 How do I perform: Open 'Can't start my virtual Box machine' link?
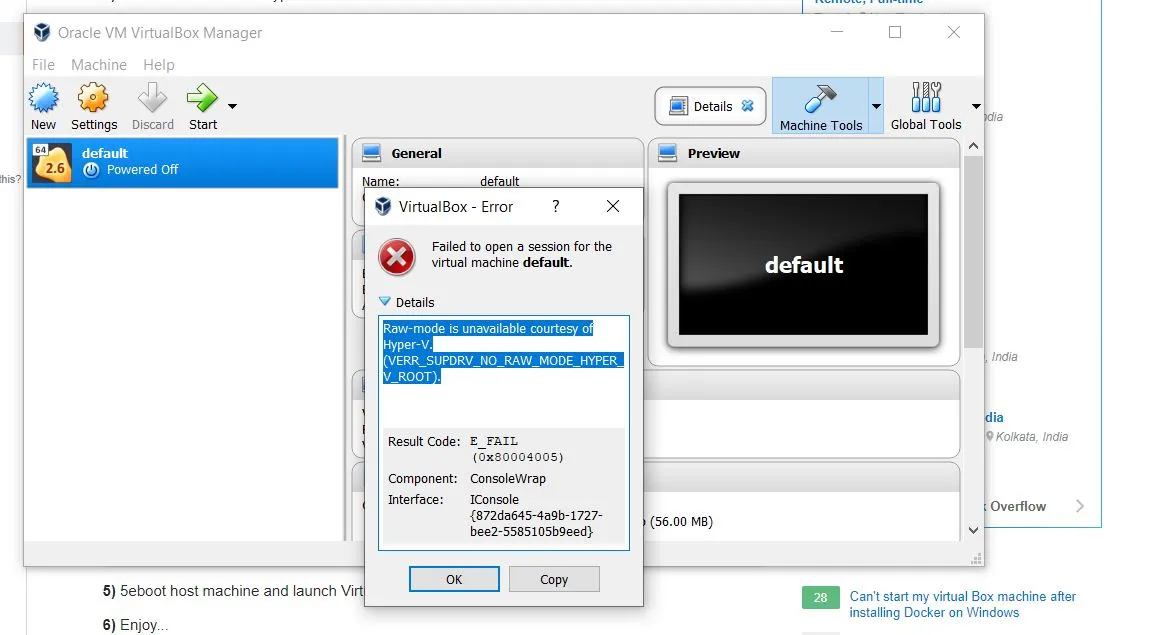[x=962, y=604]
